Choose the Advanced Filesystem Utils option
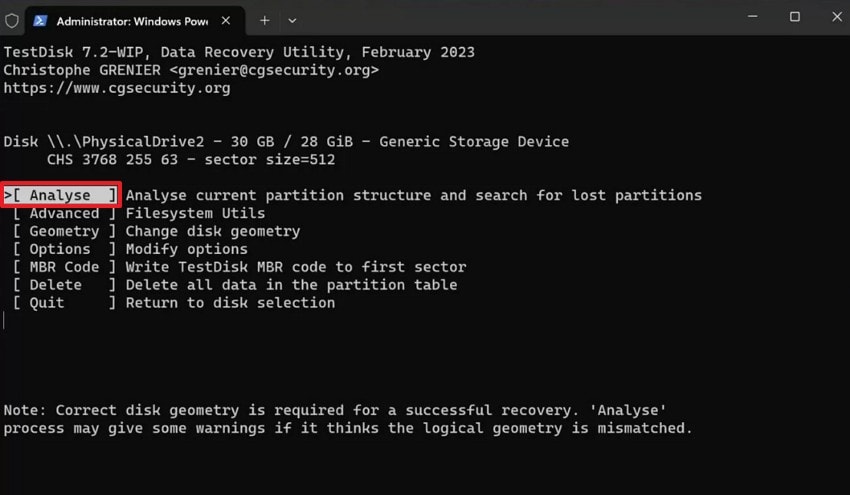 [x=64, y=213]
